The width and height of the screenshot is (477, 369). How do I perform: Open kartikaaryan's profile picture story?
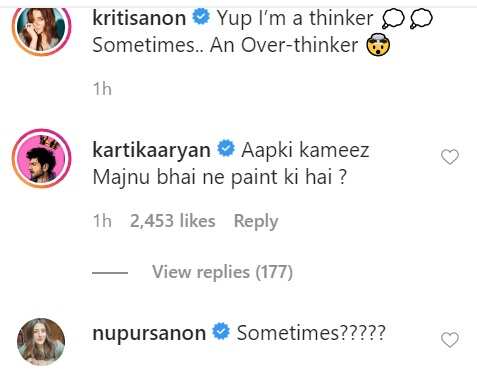coord(42,159)
